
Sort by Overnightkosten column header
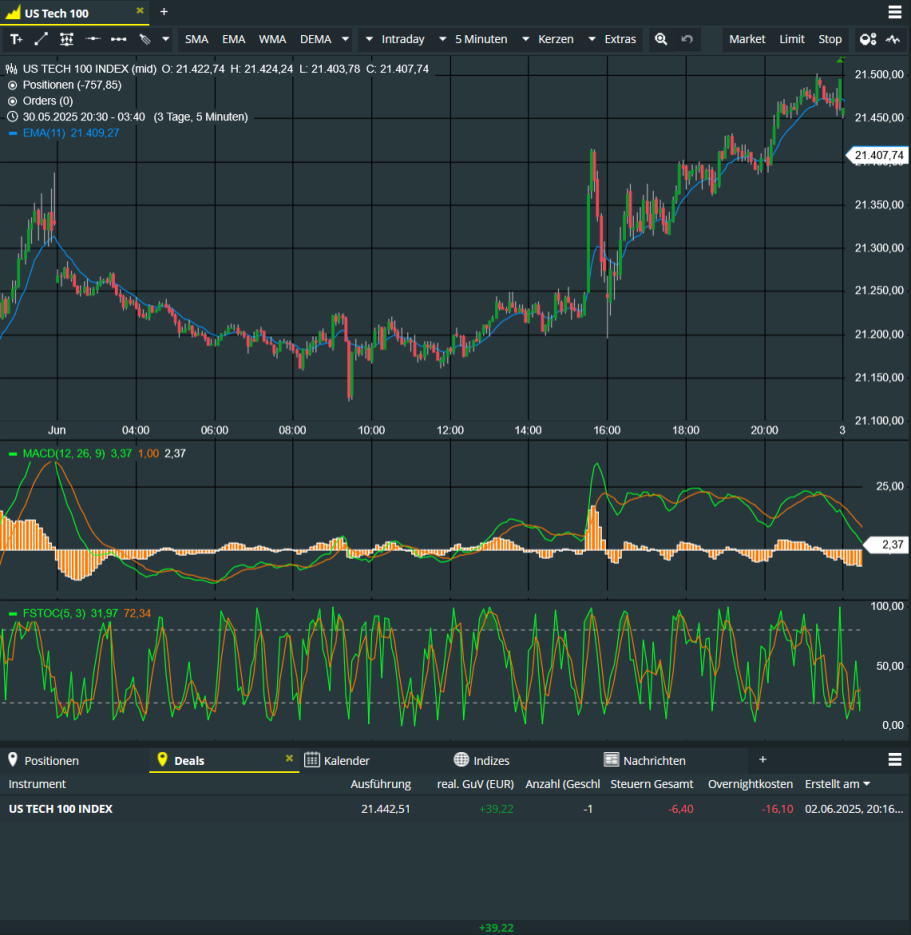pos(750,784)
